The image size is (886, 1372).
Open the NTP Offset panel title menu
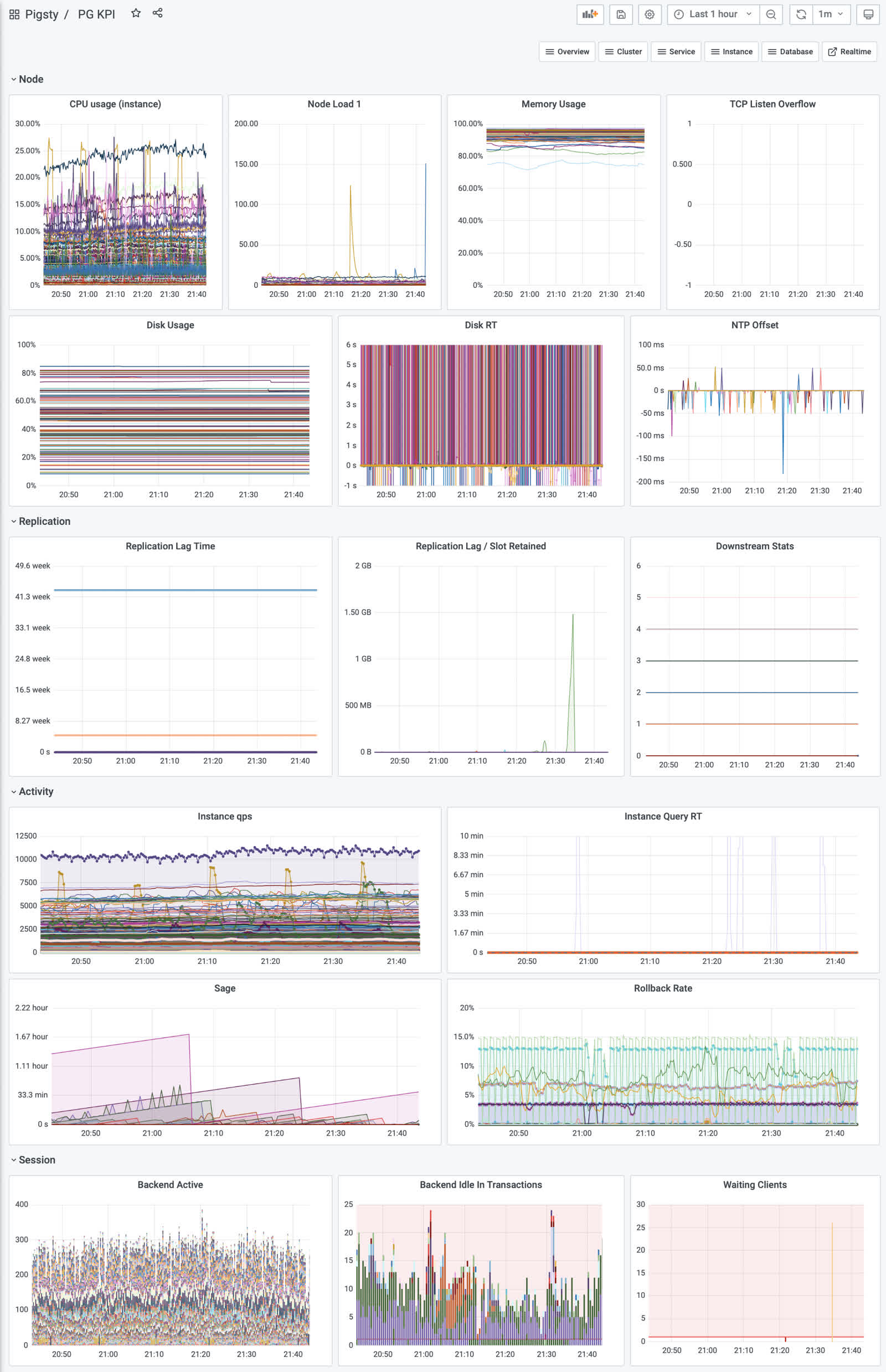coord(755,325)
